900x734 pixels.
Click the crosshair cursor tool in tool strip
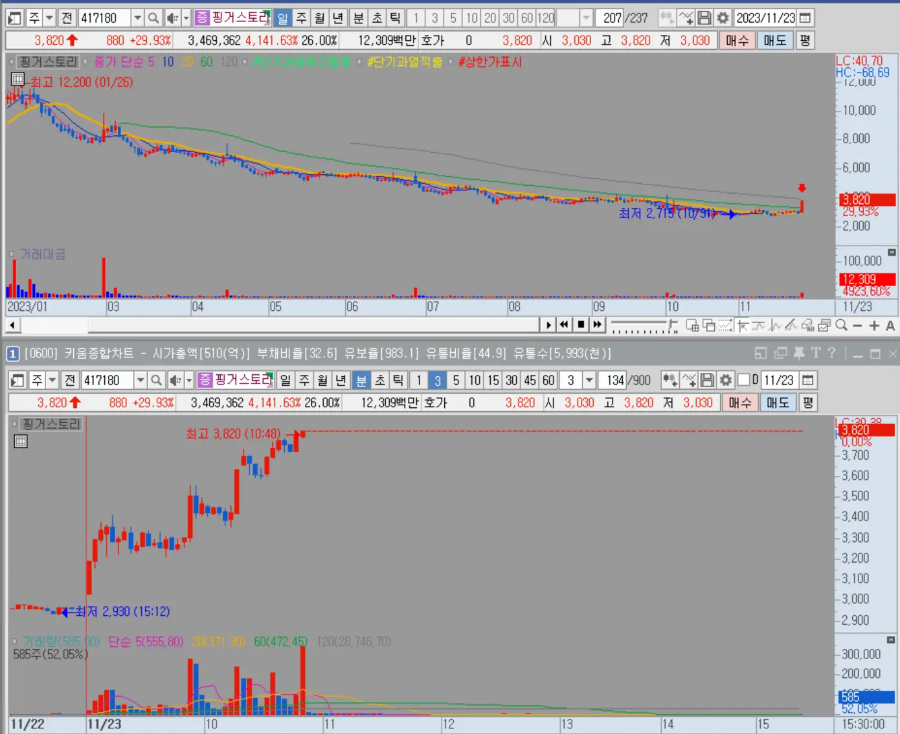click(742, 325)
